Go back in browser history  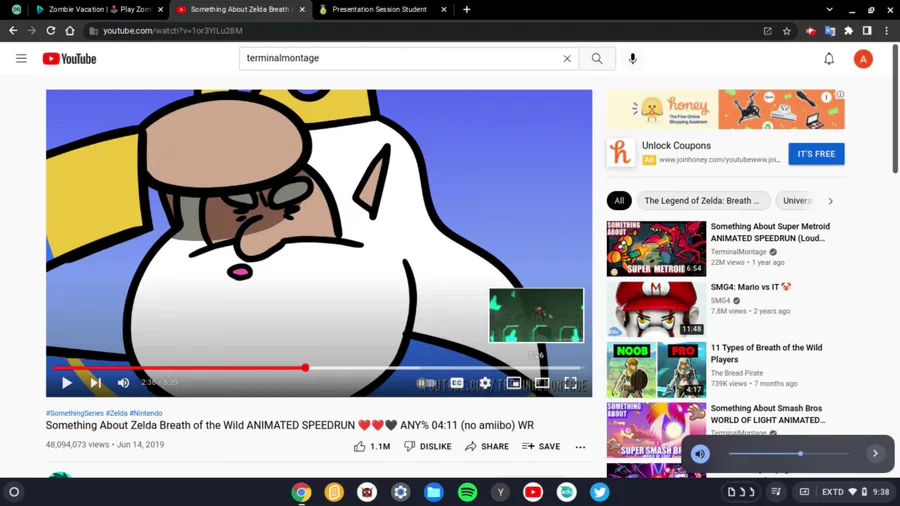(x=13, y=31)
